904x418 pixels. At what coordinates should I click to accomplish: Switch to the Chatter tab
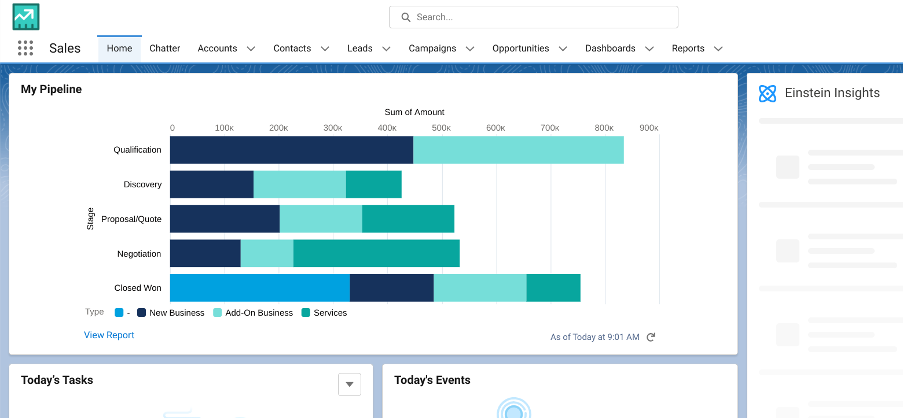click(165, 48)
